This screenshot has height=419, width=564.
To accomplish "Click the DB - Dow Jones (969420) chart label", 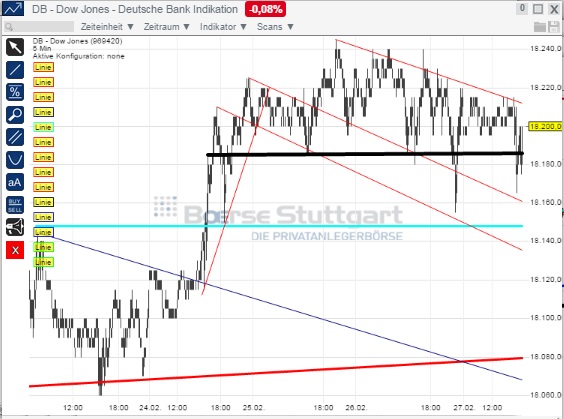I will (x=77, y=41).
